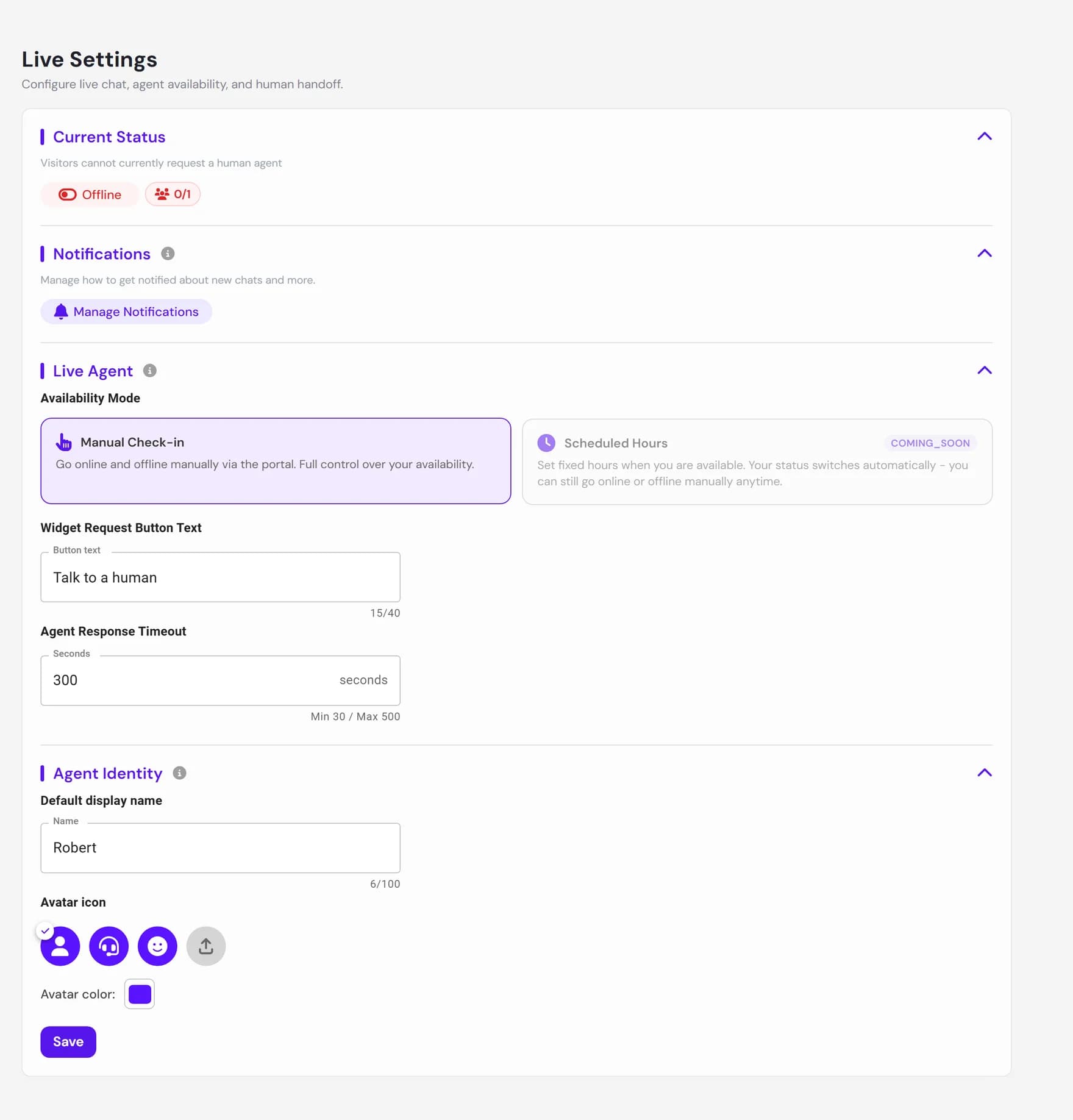Click the COMING_SOON badge
Viewport: 1073px width, 1120px height.
tap(930, 443)
